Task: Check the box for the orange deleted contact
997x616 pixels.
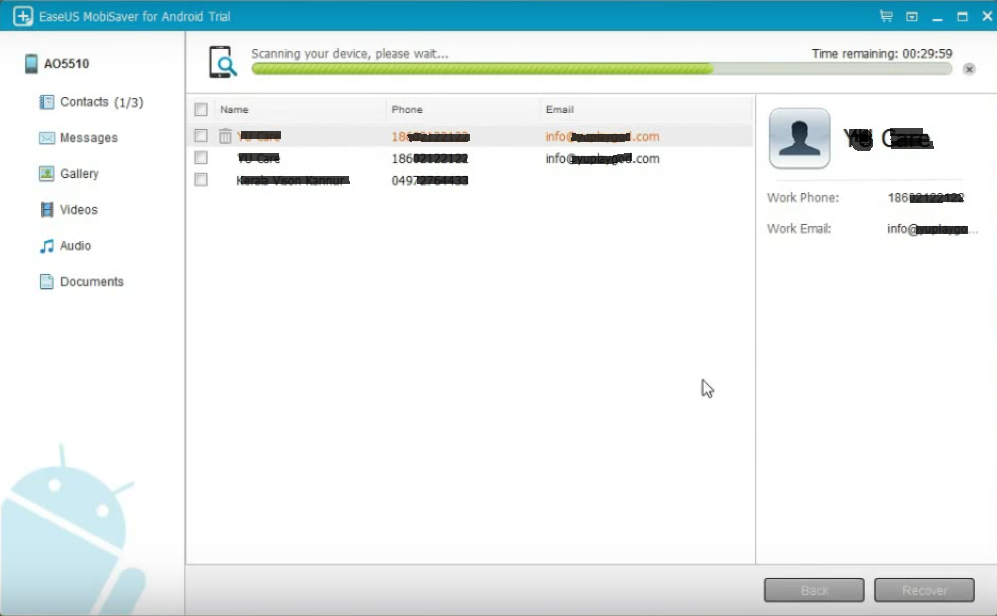Action: tap(201, 135)
